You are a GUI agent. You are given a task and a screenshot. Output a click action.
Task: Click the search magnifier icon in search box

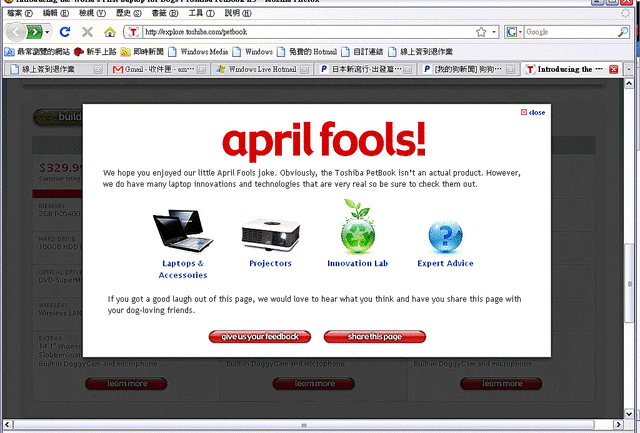626,32
